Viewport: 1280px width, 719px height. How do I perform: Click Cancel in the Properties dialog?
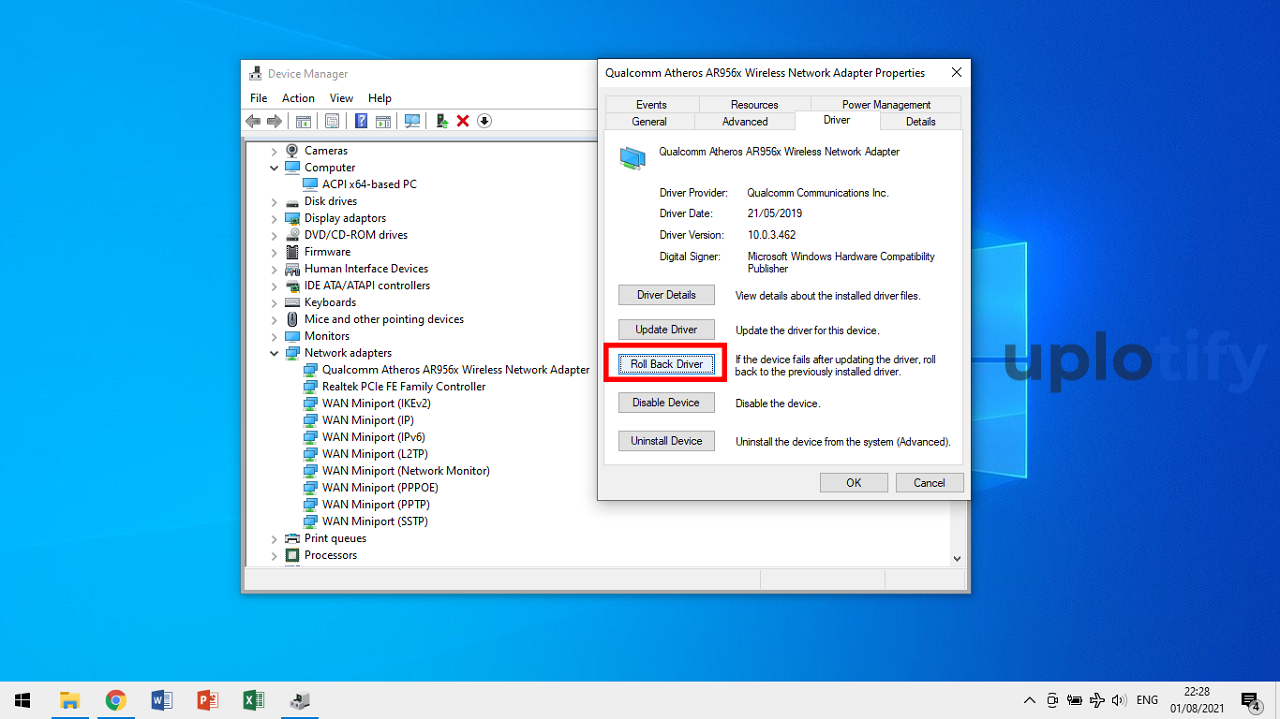click(929, 482)
